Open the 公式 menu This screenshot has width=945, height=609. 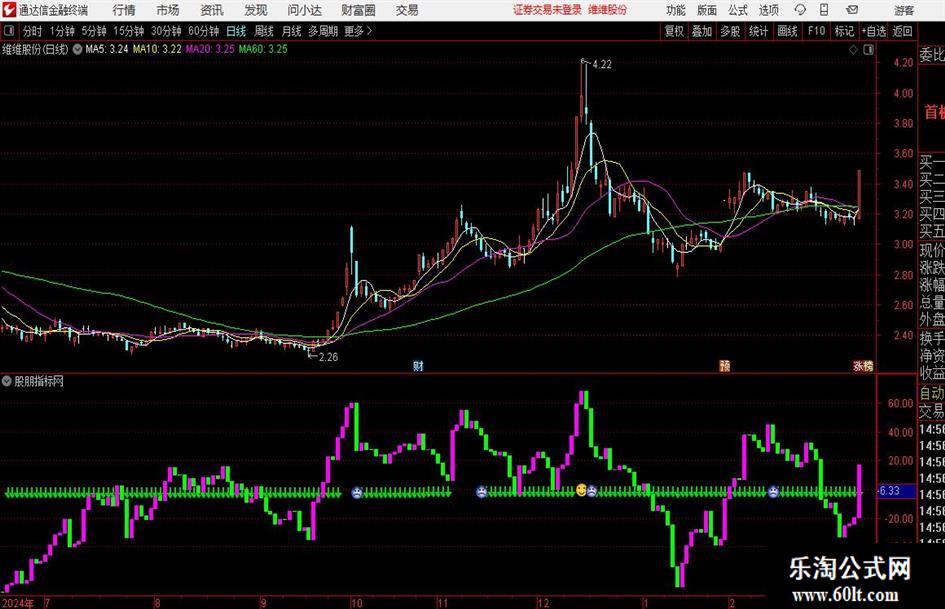738,10
